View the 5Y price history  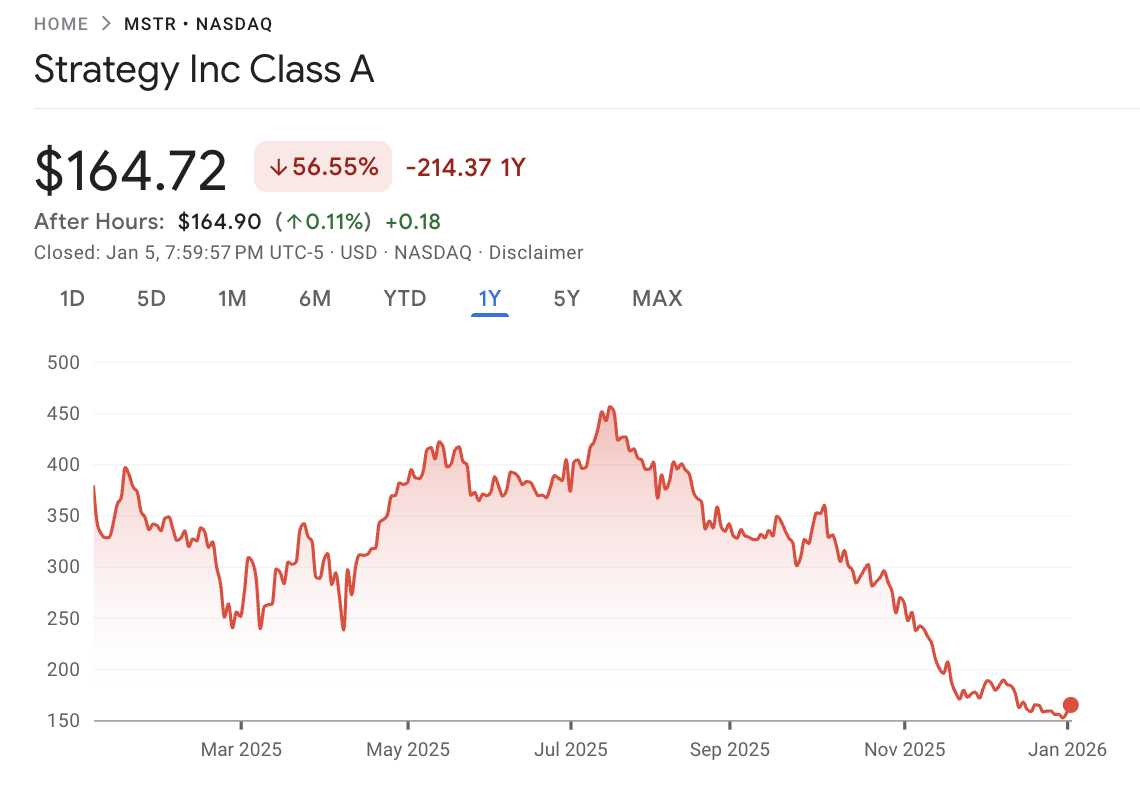pos(566,298)
